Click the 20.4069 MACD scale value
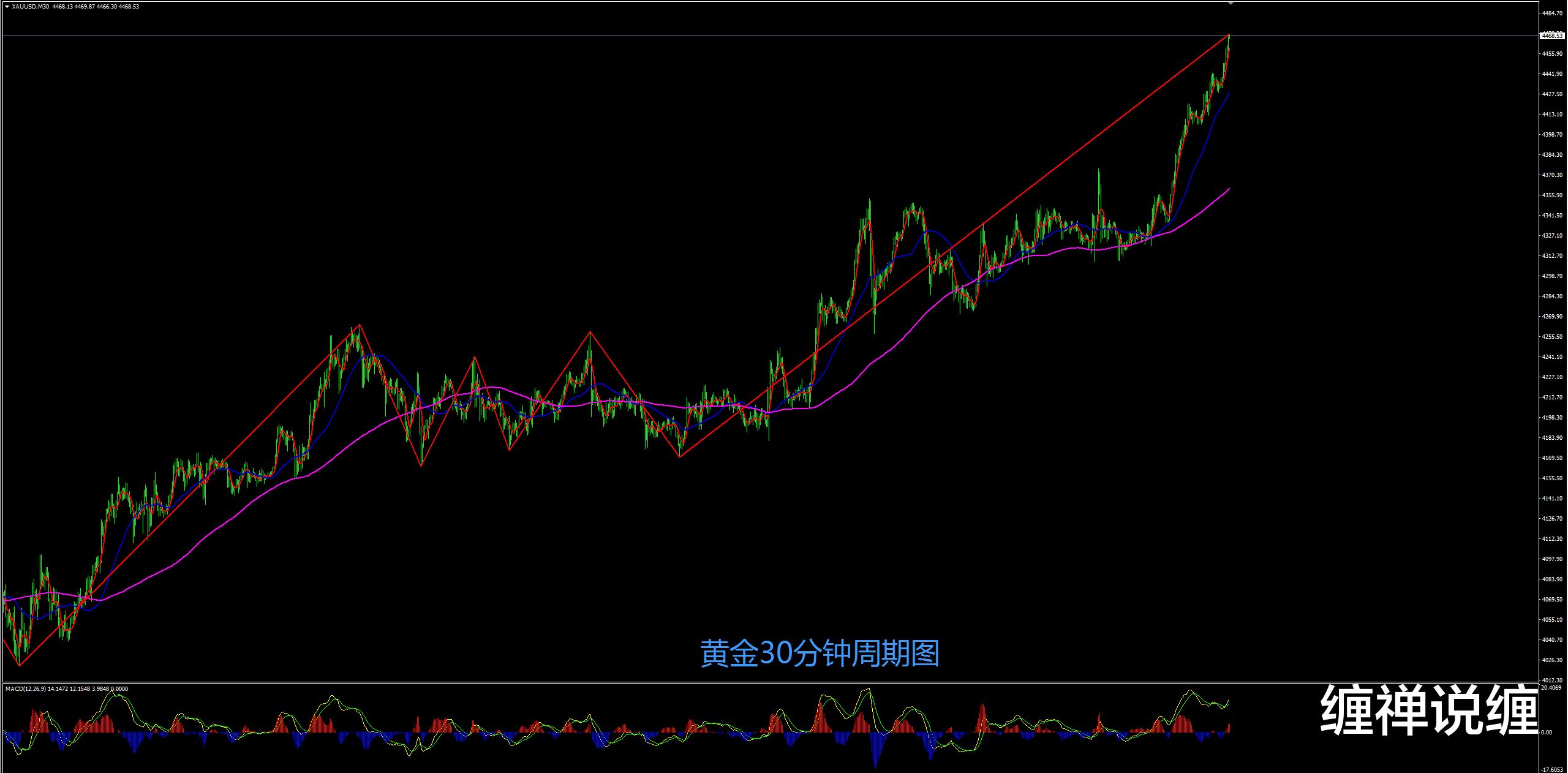Image resolution: width=1568 pixels, height=773 pixels. pos(1551,688)
